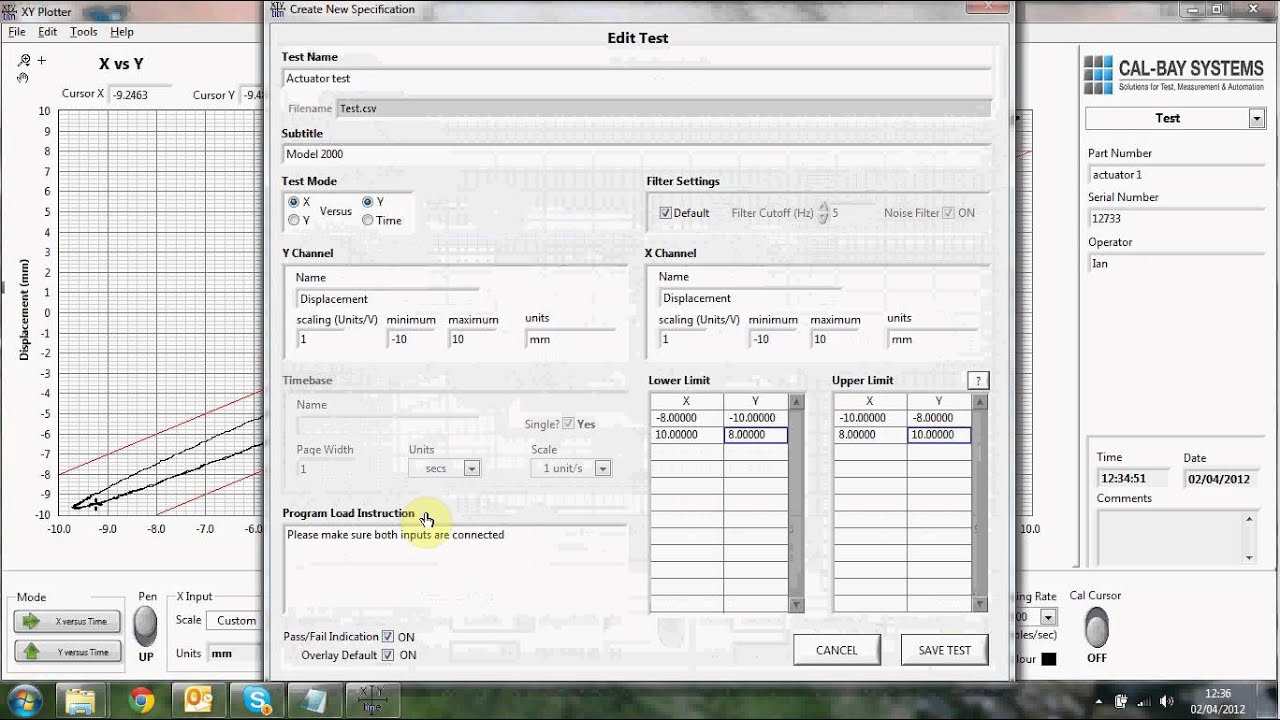Select the Versus Y radio button

pyautogui.click(x=368, y=202)
